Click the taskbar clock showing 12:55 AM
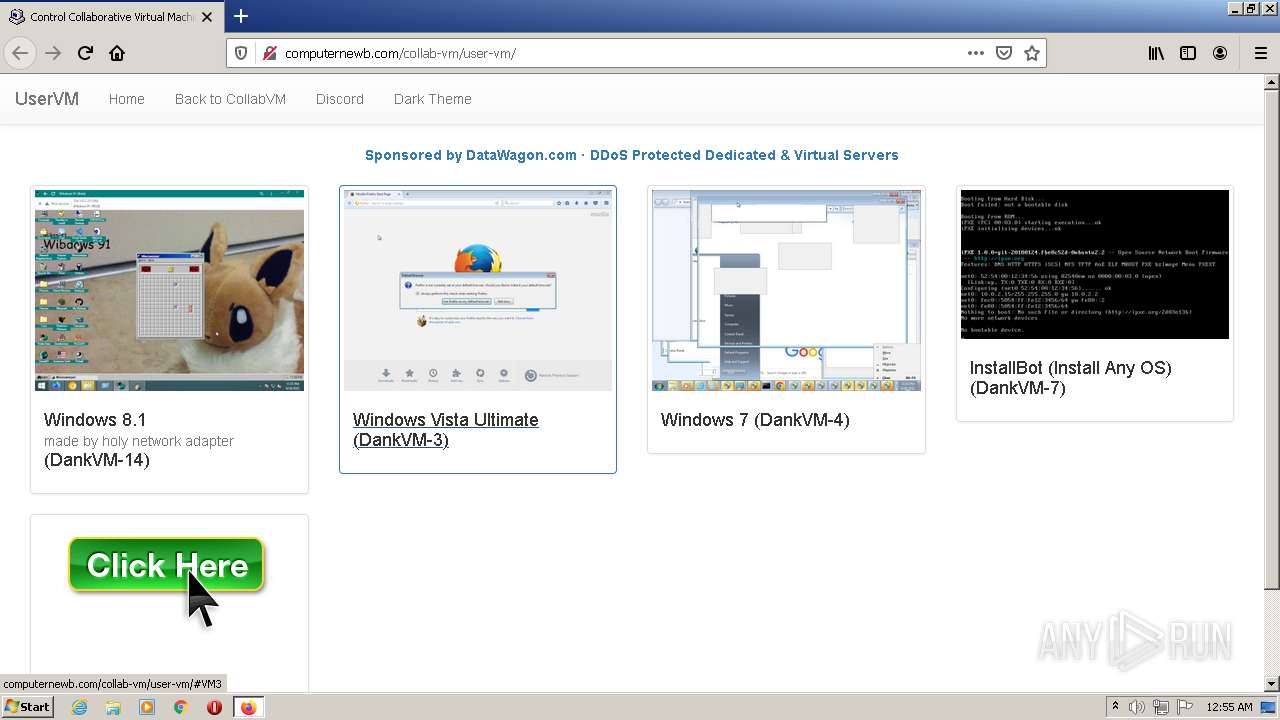The height and width of the screenshot is (720, 1280). (1229, 707)
